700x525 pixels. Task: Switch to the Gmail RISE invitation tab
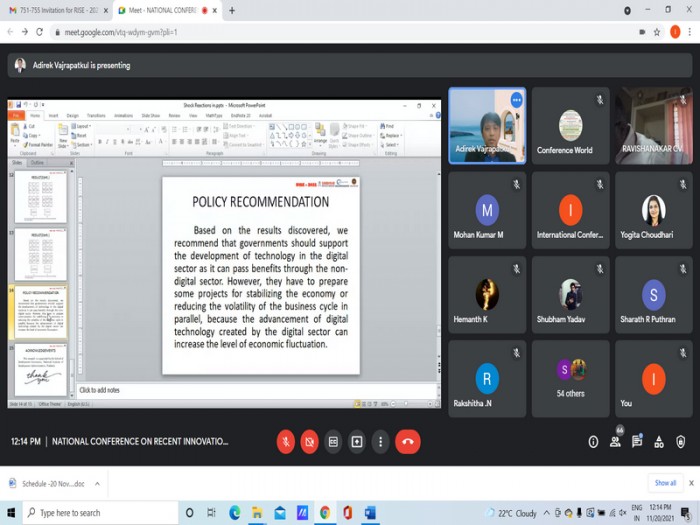coord(55,10)
